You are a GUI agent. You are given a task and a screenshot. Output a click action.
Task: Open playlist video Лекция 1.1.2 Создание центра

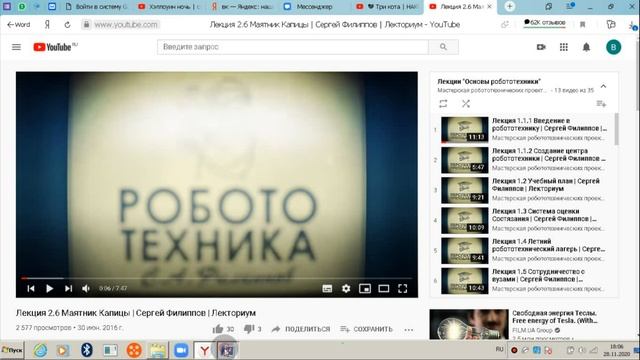click(x=524, y=160)
